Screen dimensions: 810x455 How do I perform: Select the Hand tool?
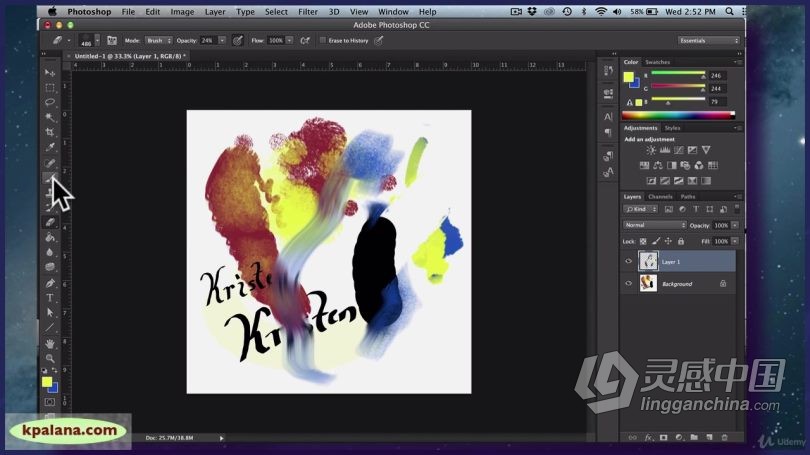coord(50,343)
